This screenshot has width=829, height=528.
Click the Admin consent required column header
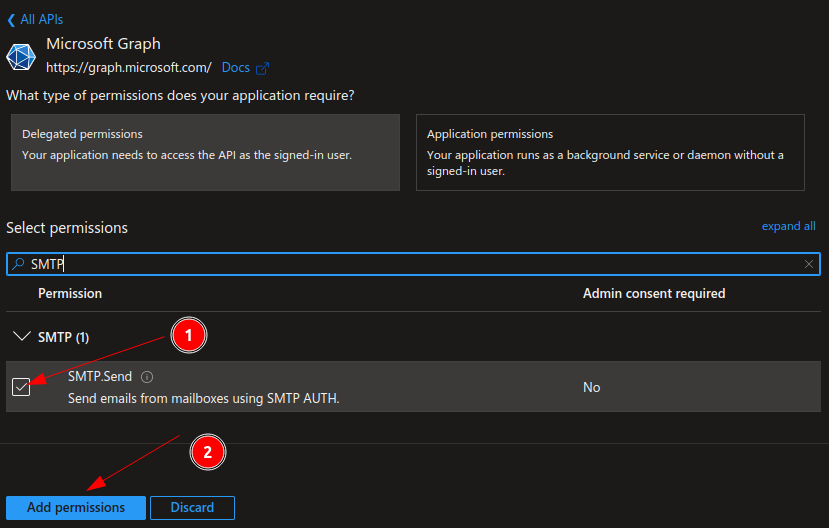click(654, 293)
